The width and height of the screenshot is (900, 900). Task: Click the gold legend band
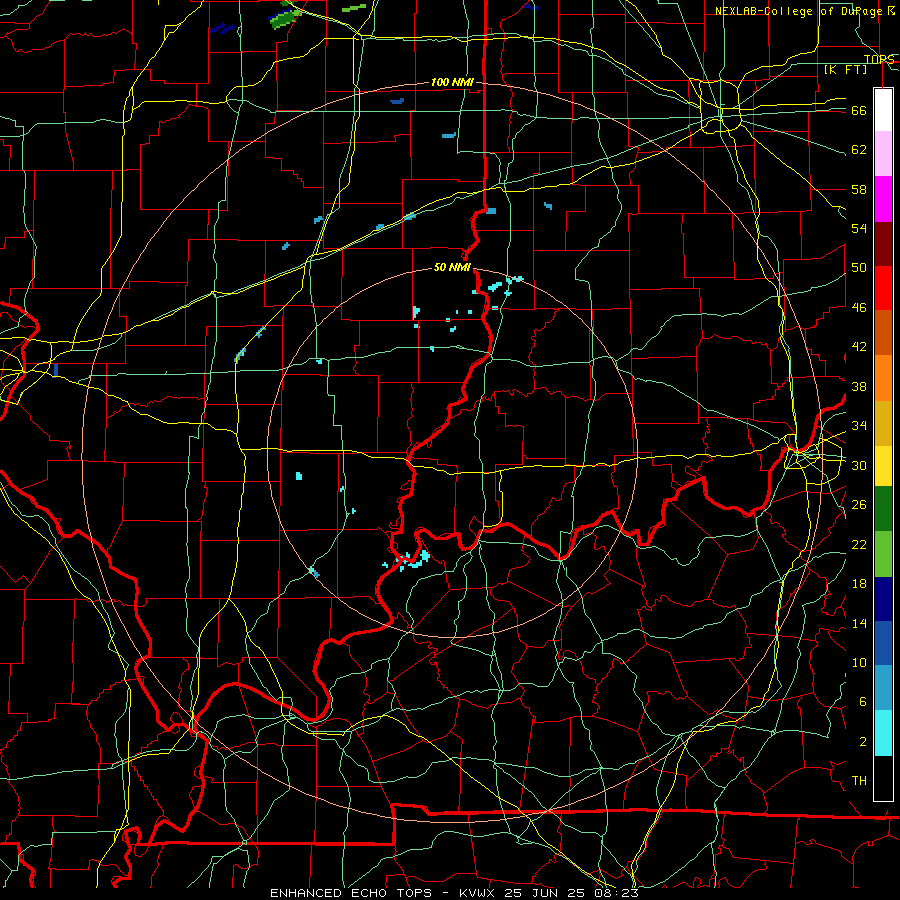point(883,423)
